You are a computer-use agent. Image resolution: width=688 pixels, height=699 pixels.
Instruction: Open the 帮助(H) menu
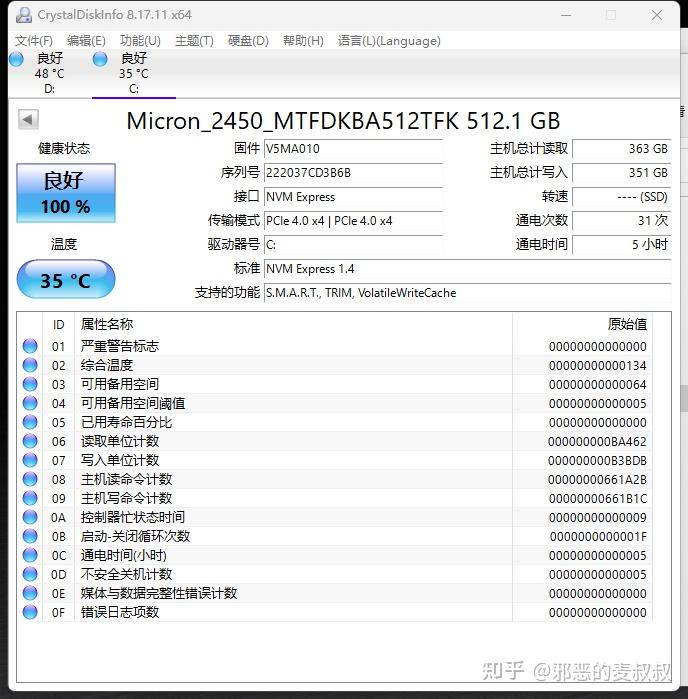tap(303, 41)
